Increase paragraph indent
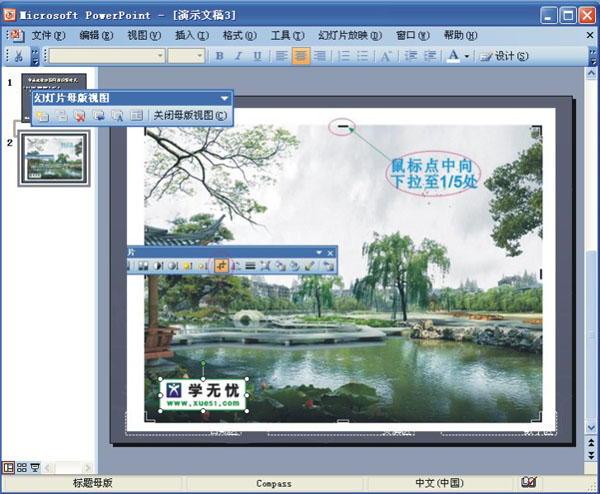600x494 pixels. coord(430,56)
